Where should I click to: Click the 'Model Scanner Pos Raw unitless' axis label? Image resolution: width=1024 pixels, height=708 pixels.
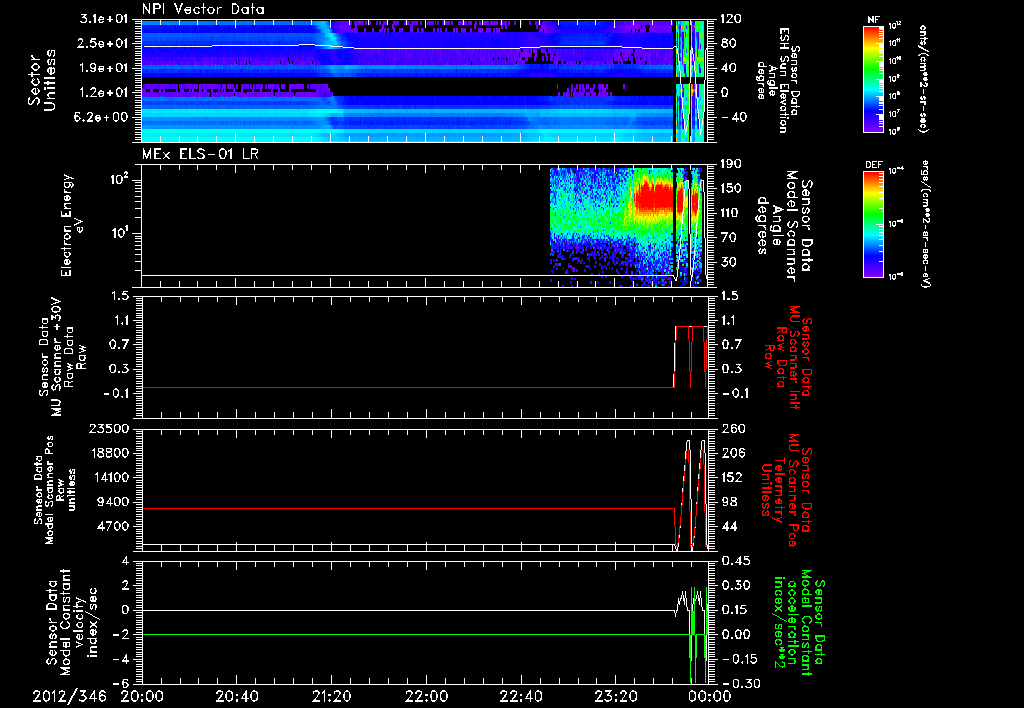tap(54, 490)
